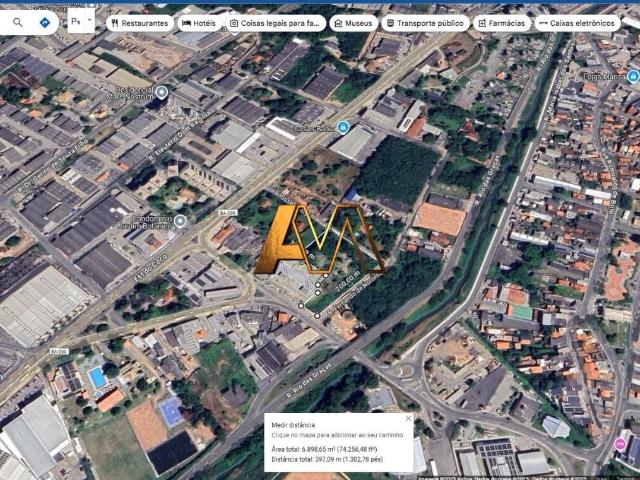
Task: Click the 200,00 m measurement label
Action: click(347, 282)
